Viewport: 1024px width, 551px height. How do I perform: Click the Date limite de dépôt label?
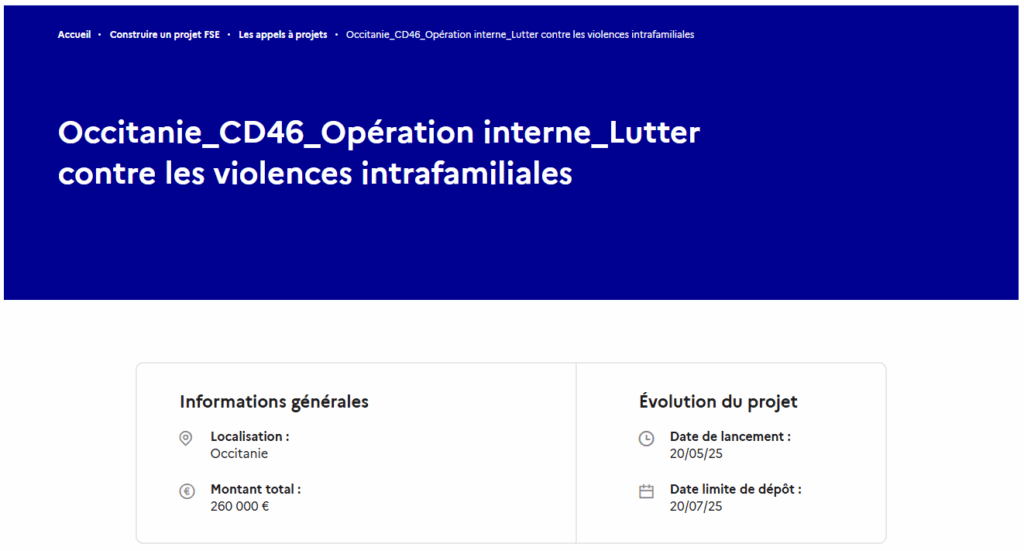[735, 490]
